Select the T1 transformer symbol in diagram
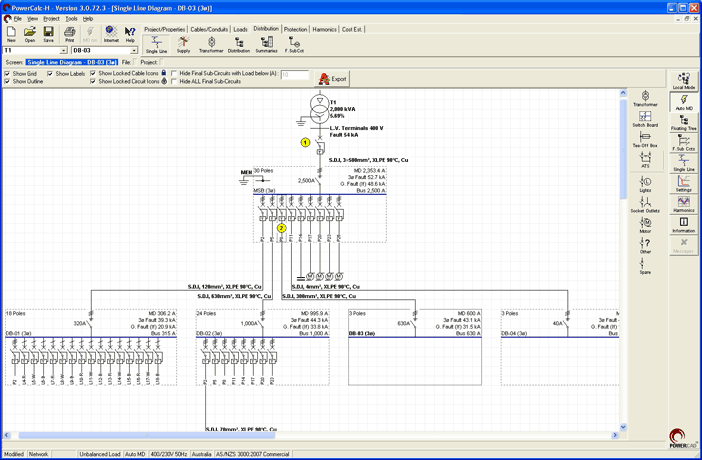Viewport: 702px width, 460px height. 319,109
